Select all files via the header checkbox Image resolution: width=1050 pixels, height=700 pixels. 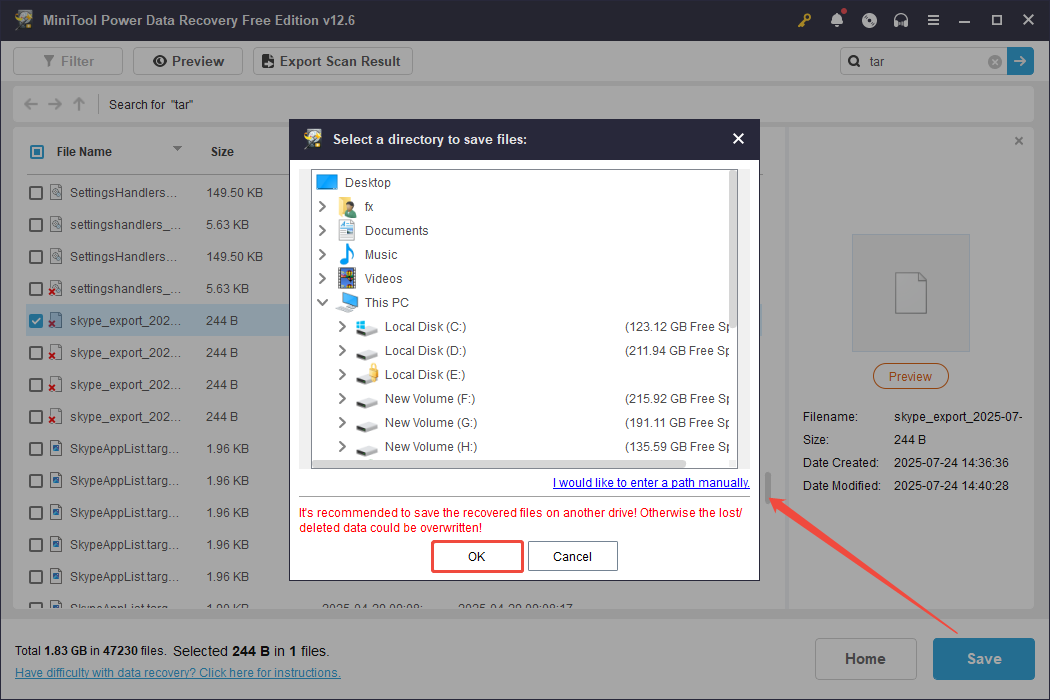(36, 151)
